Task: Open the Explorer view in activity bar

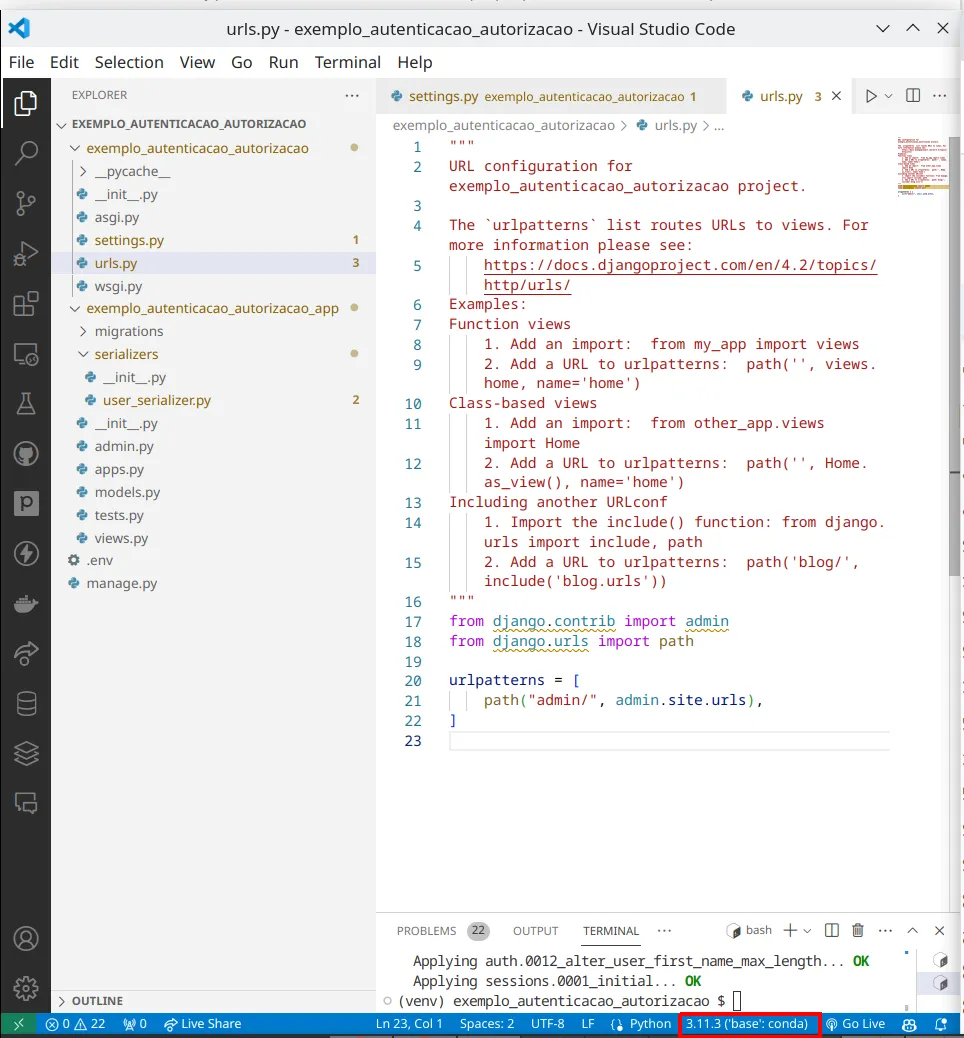Action: pos(26,103)
